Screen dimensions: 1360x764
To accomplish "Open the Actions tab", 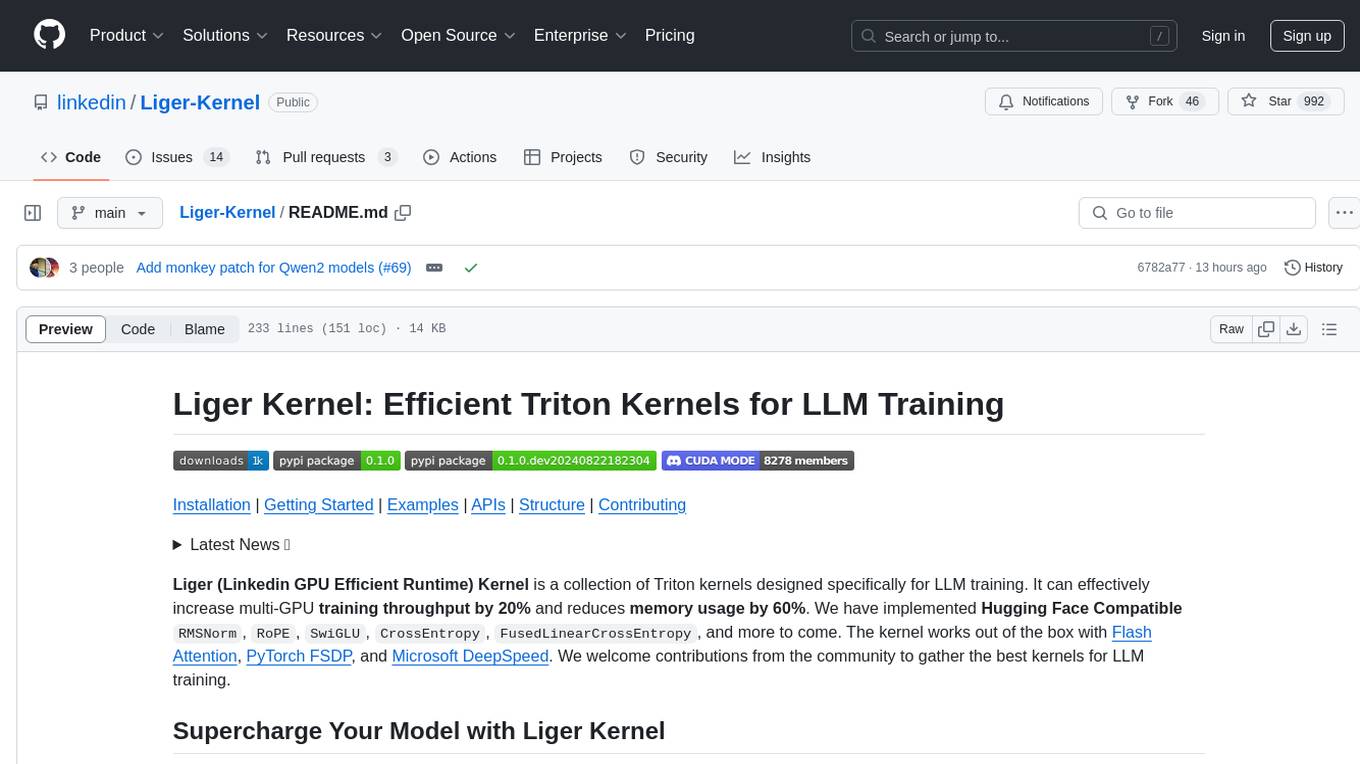I will 460,157.
